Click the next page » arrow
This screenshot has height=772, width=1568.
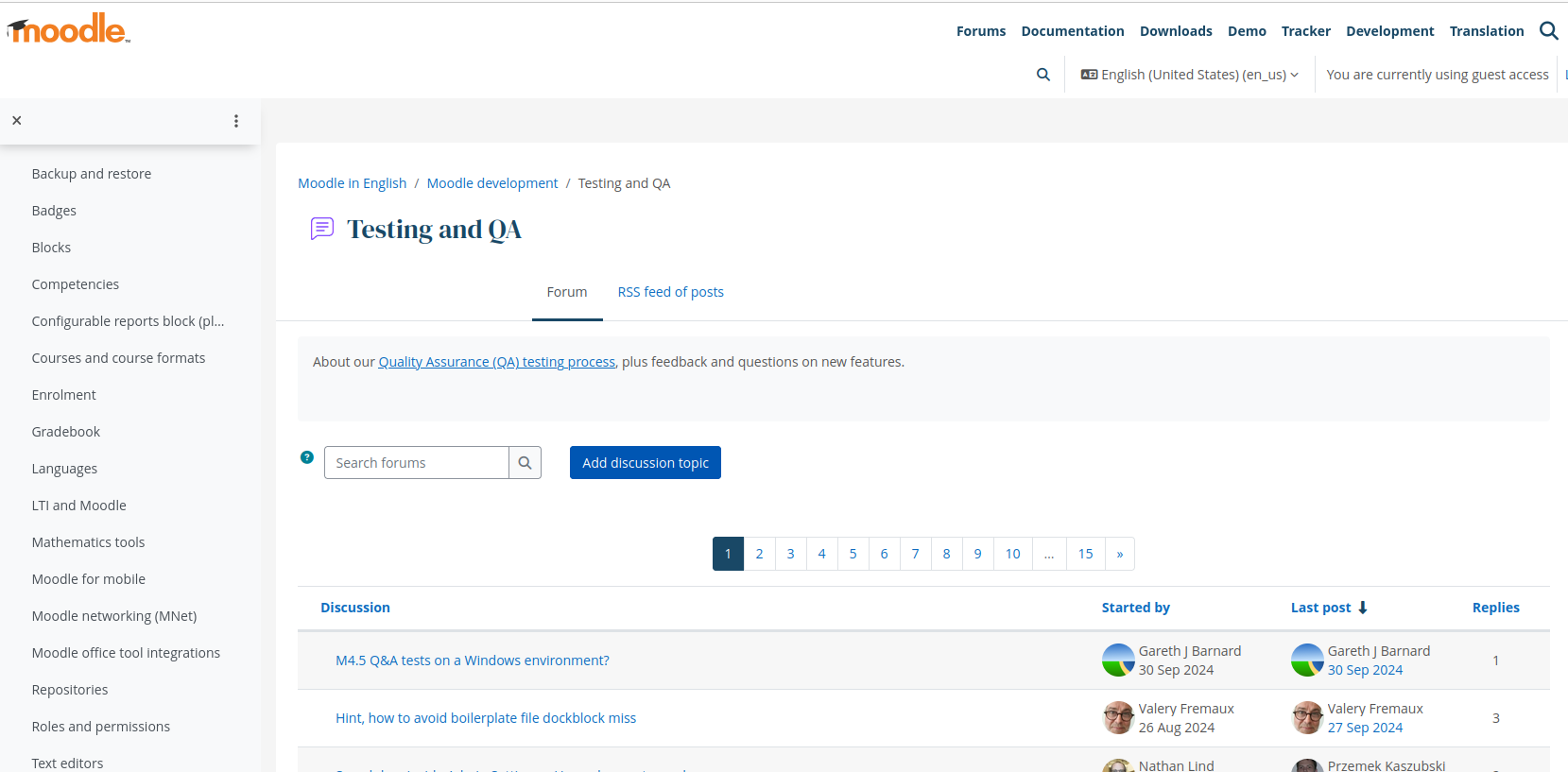pos(1120,554)
